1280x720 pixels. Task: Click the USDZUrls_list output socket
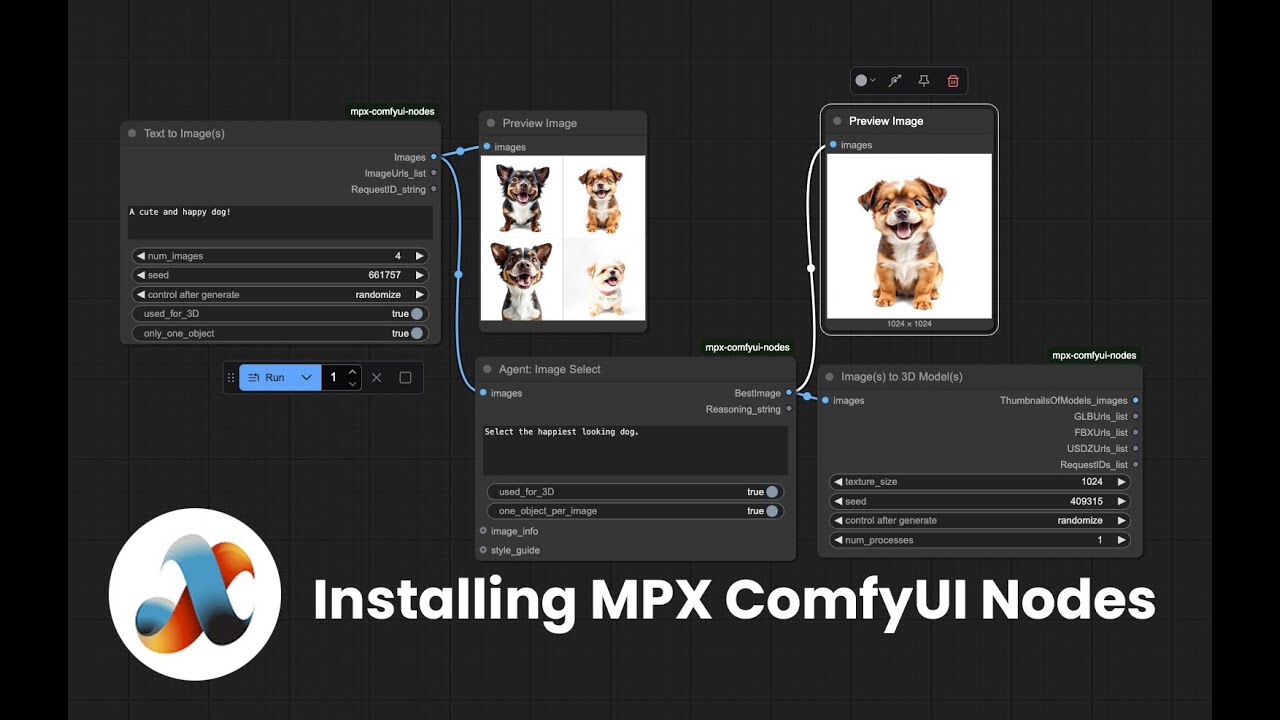(x=1135, y=448)
